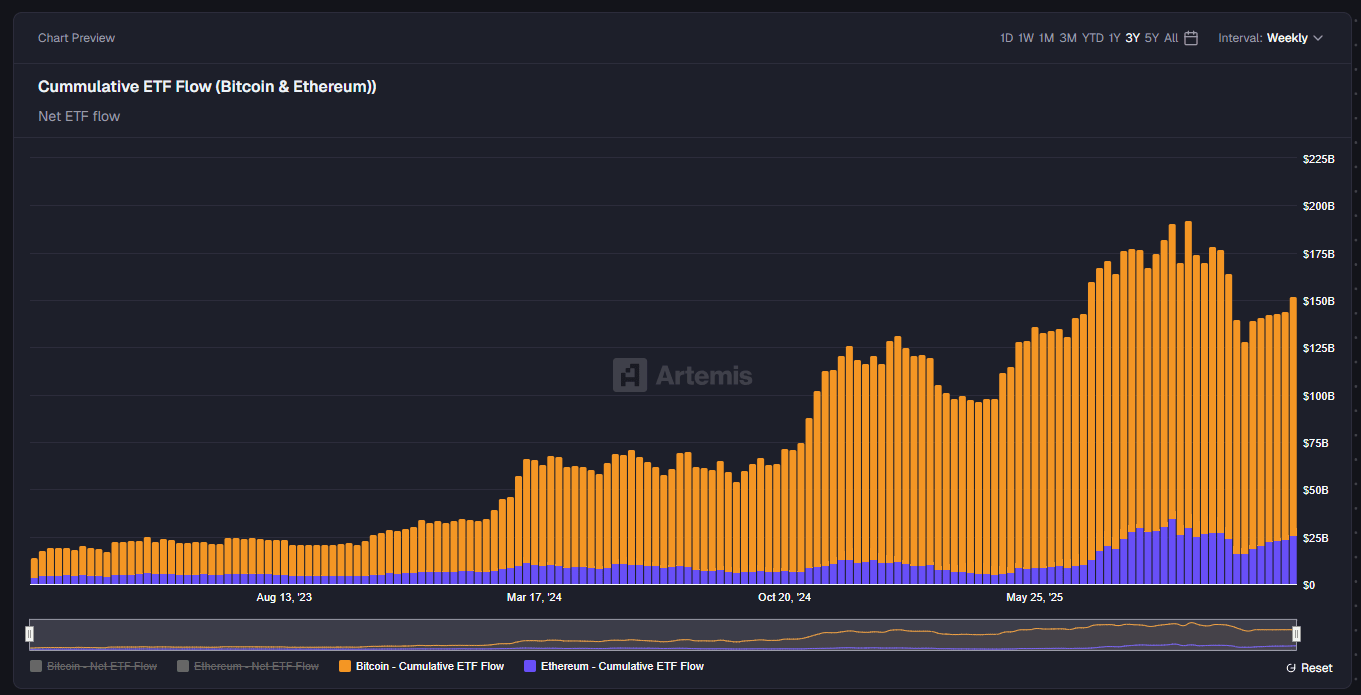
Task: Switch to the YTD time range
Action: 1092,38
